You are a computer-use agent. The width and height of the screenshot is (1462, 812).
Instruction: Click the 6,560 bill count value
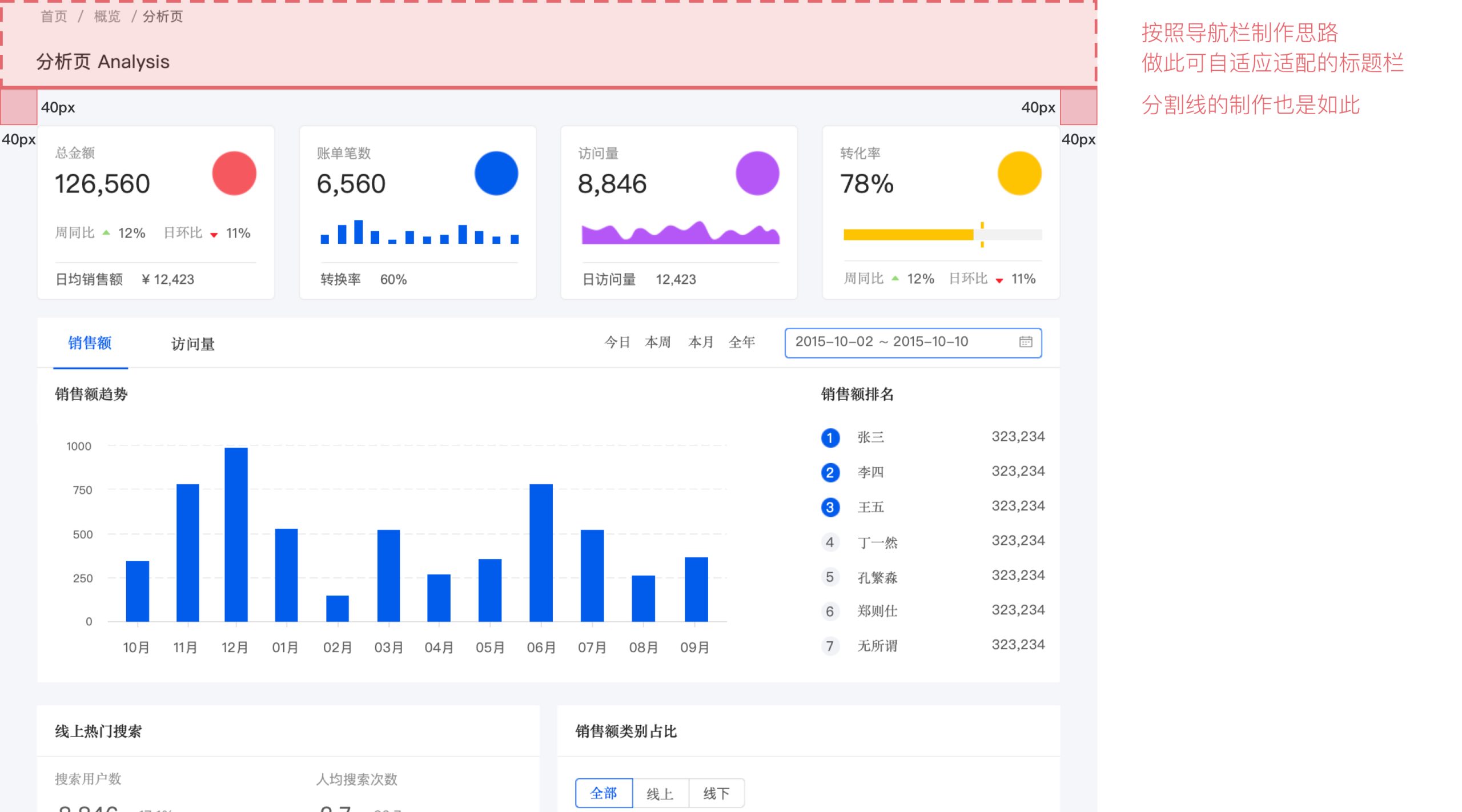click(x=351, y=184)
